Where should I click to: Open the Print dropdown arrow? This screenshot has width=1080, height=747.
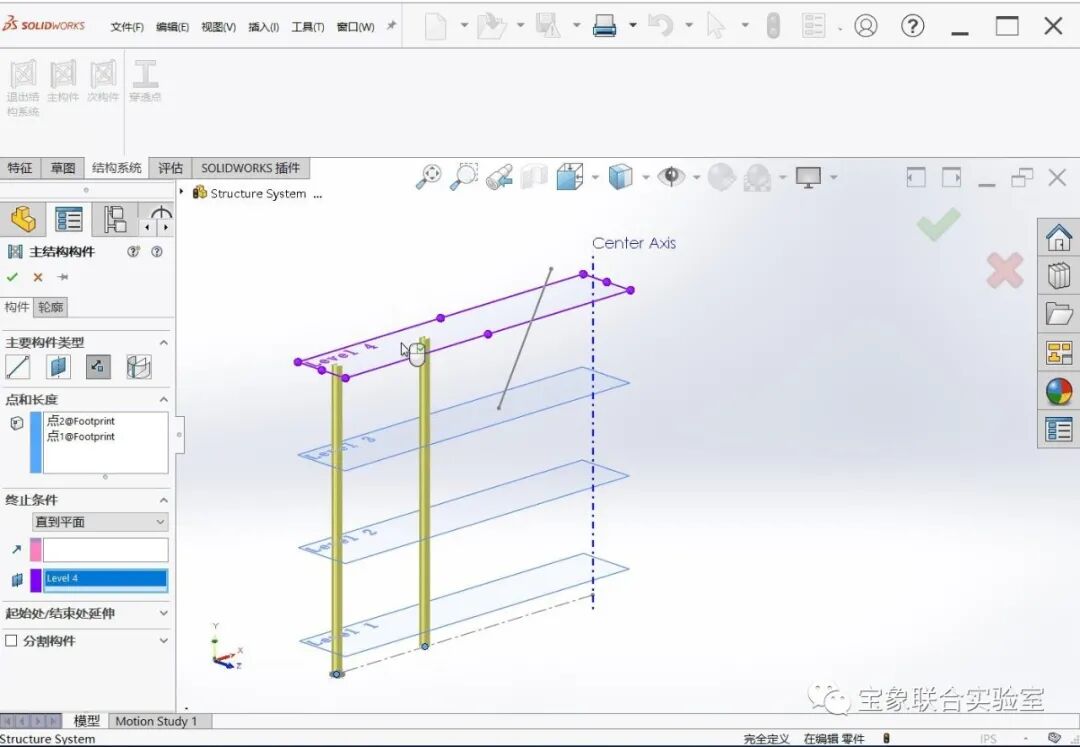pos(632,25)
